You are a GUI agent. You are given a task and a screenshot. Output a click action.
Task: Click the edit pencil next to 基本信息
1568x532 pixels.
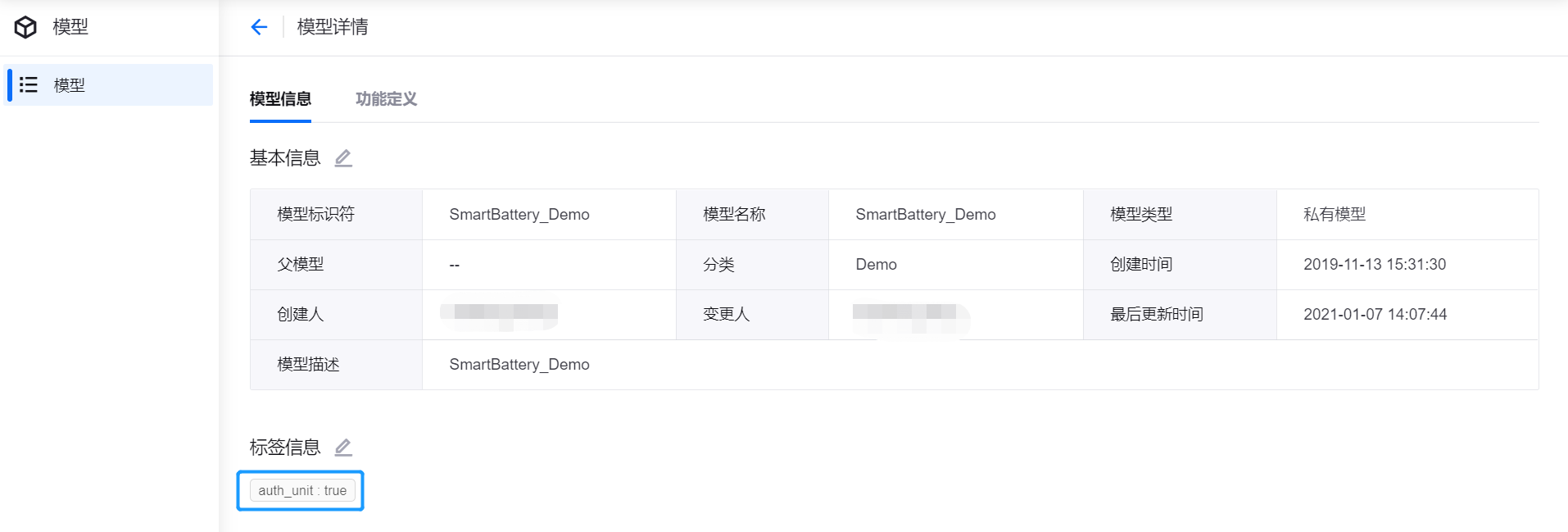[x=343, y=158]
